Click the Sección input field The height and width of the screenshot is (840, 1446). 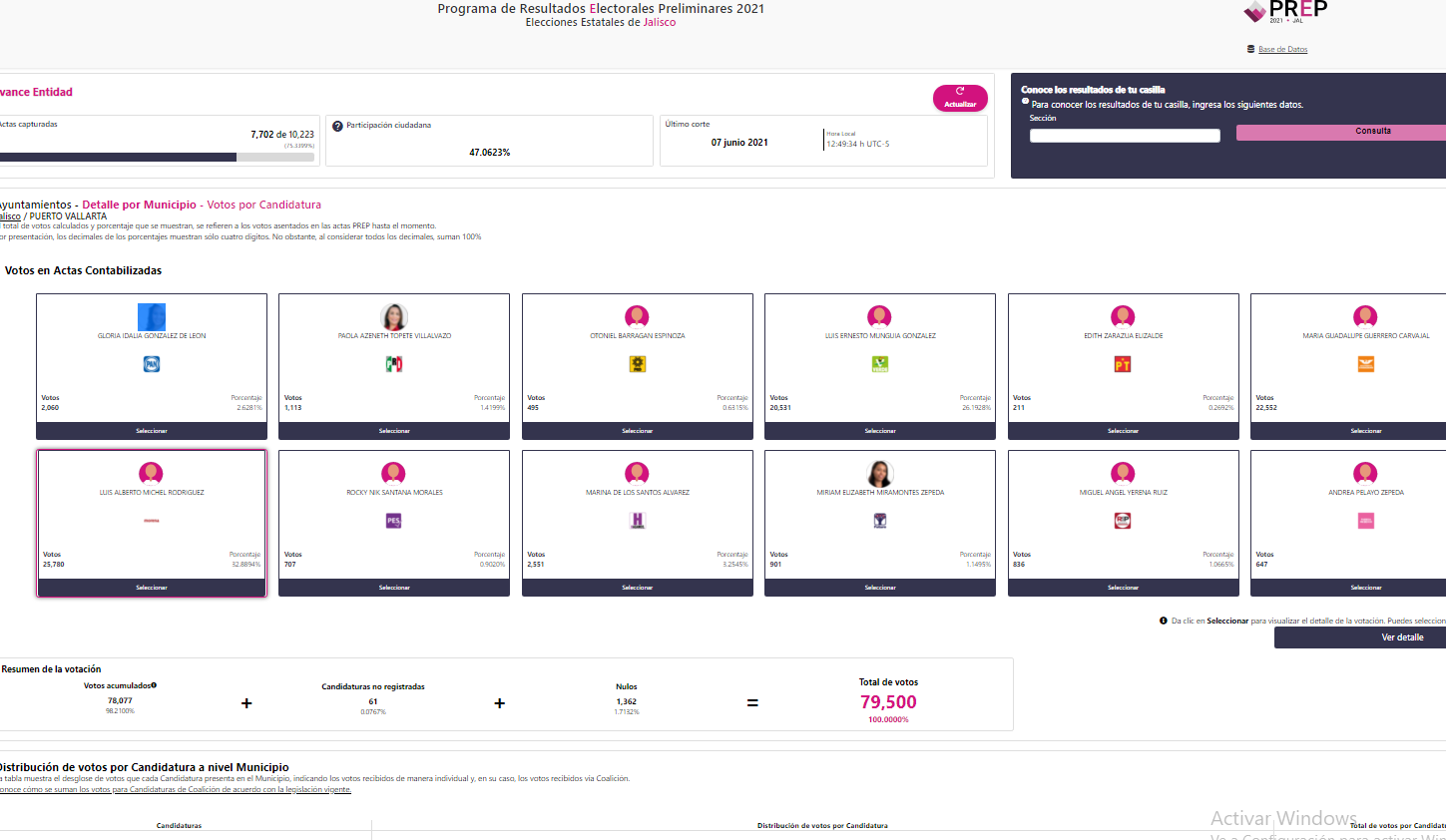(1125, 136)
